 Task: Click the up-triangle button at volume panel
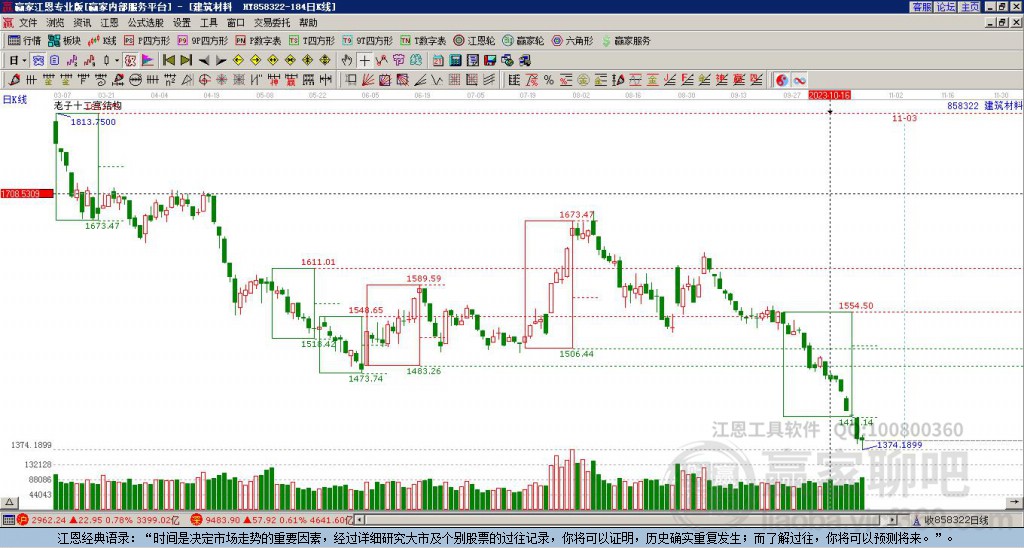[9, 502]
